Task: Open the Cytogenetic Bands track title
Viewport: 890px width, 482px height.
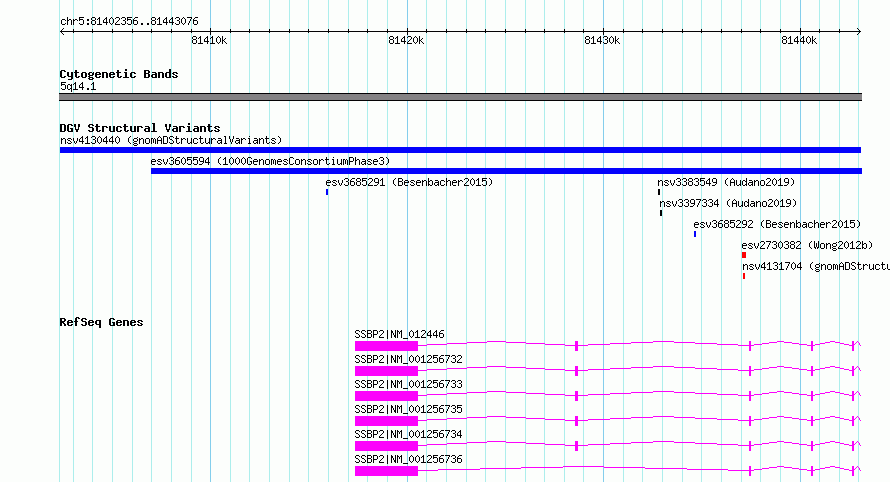Action: pyautogui.click(x=119, y=74)
